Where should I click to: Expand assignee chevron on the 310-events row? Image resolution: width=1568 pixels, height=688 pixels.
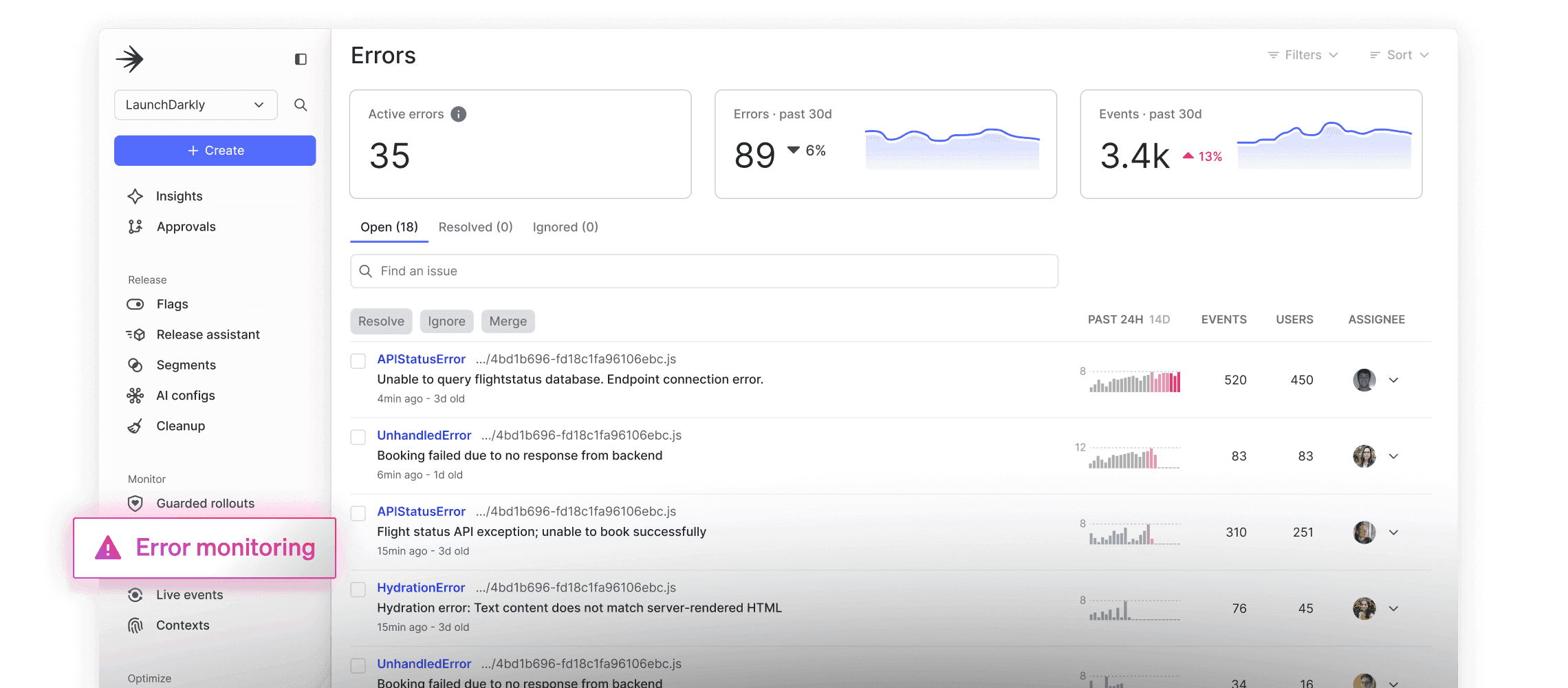pos(1393,533)
